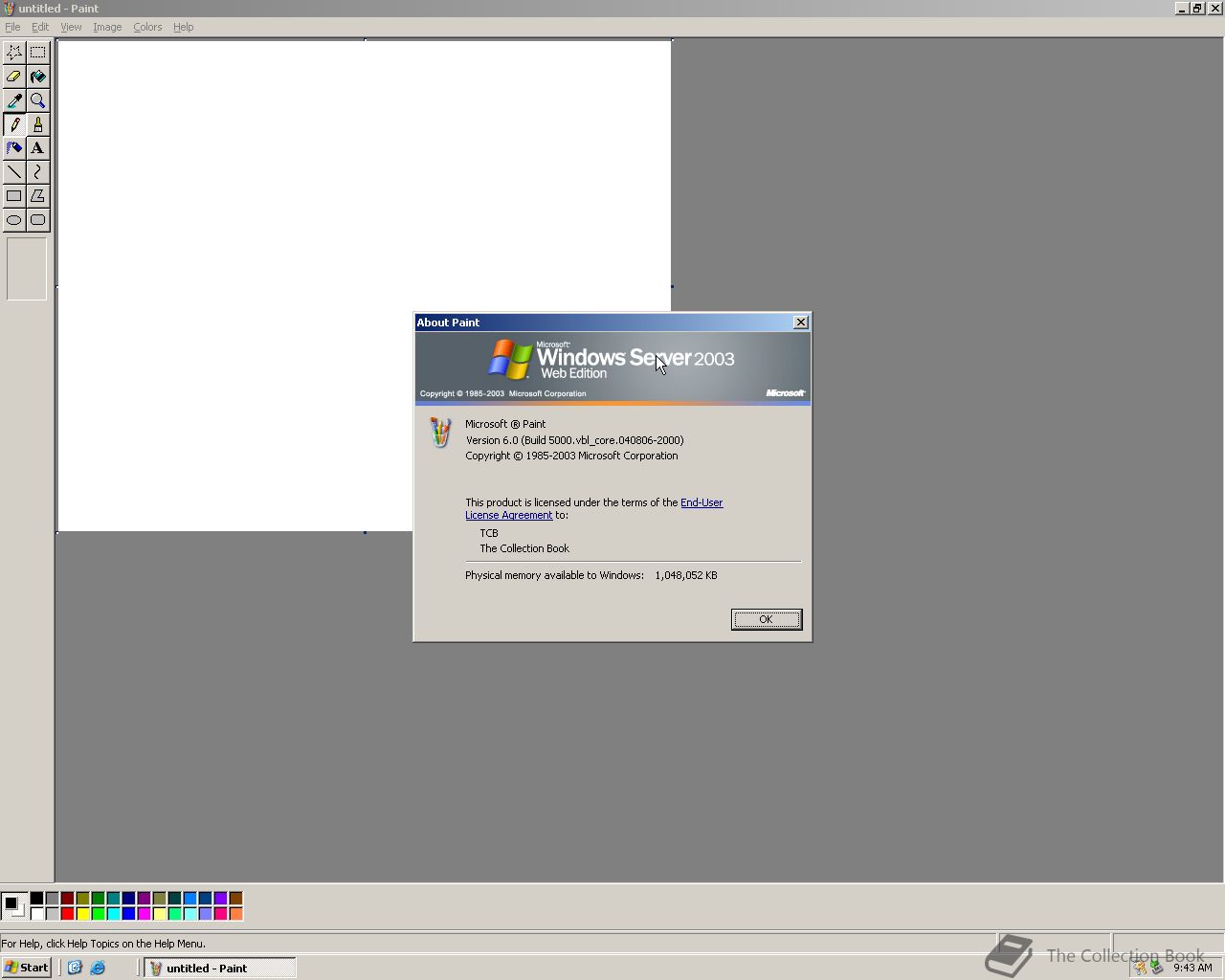Image resolution: width=1225 pixels, height=980 pixels.
Task: Click the status bar help message
Action: [x=103, y=944]
